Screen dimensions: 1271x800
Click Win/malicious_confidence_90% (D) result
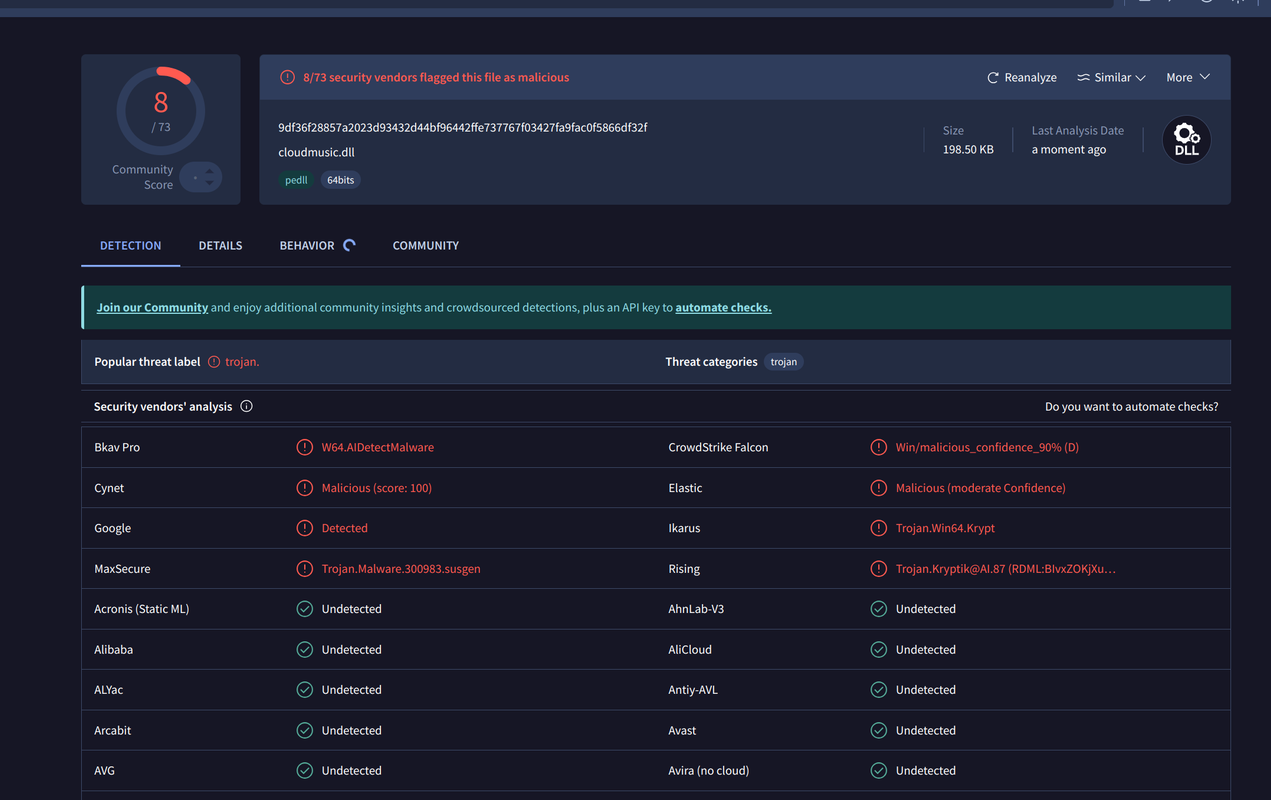[x=987, y=448]
